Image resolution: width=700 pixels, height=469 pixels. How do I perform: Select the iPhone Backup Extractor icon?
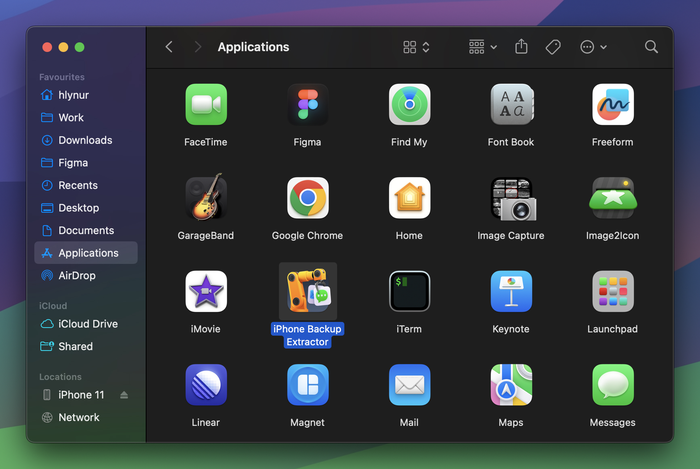coord(308,291)
